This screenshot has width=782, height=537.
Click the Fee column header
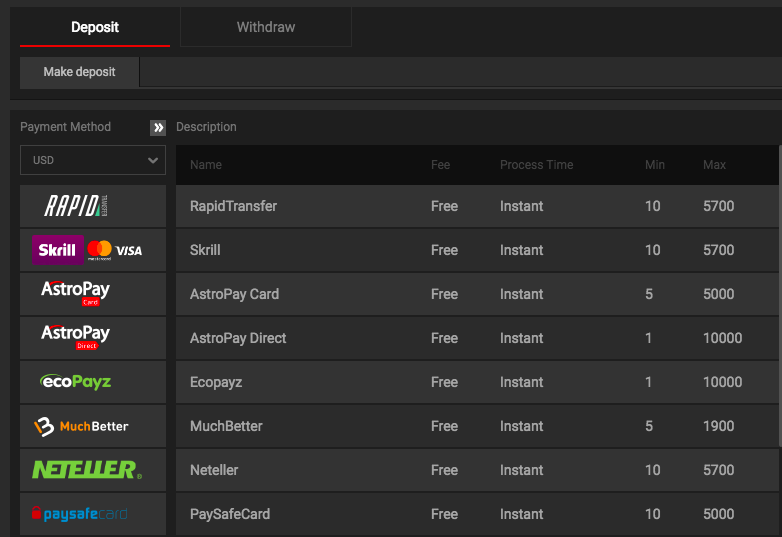tap(440, 165)
